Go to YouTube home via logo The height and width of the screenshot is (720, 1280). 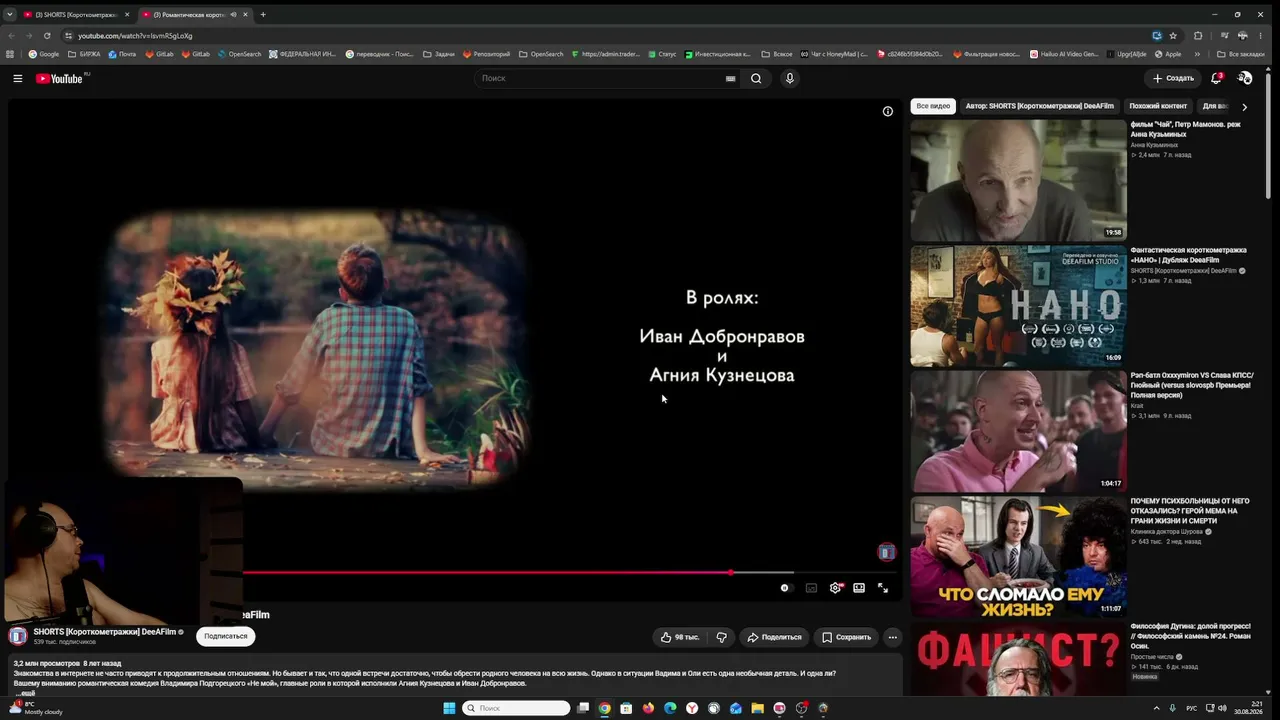click(x=60, y=78)
